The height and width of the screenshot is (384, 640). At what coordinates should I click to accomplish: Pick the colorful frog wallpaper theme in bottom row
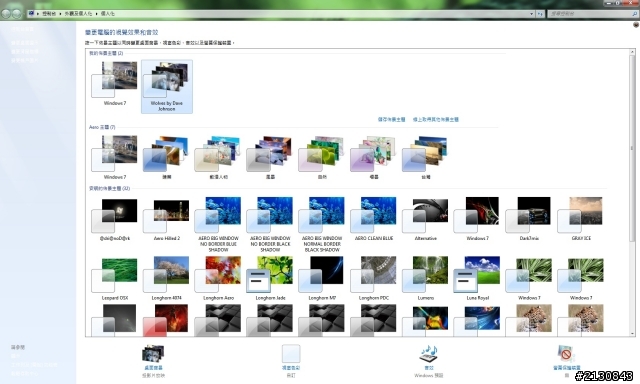(x=426, y=320)
